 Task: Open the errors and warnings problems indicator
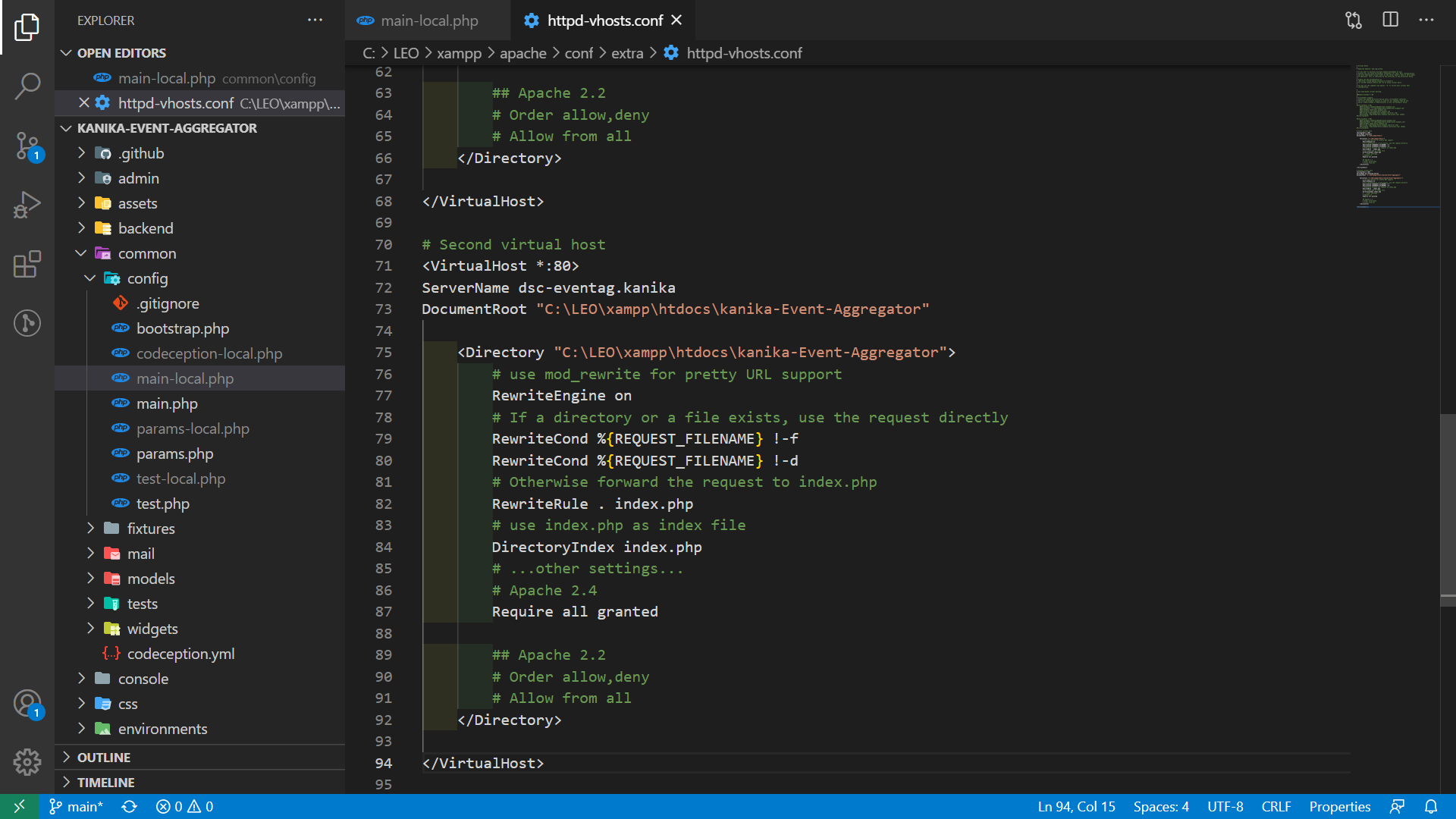(x=184, y=806)
